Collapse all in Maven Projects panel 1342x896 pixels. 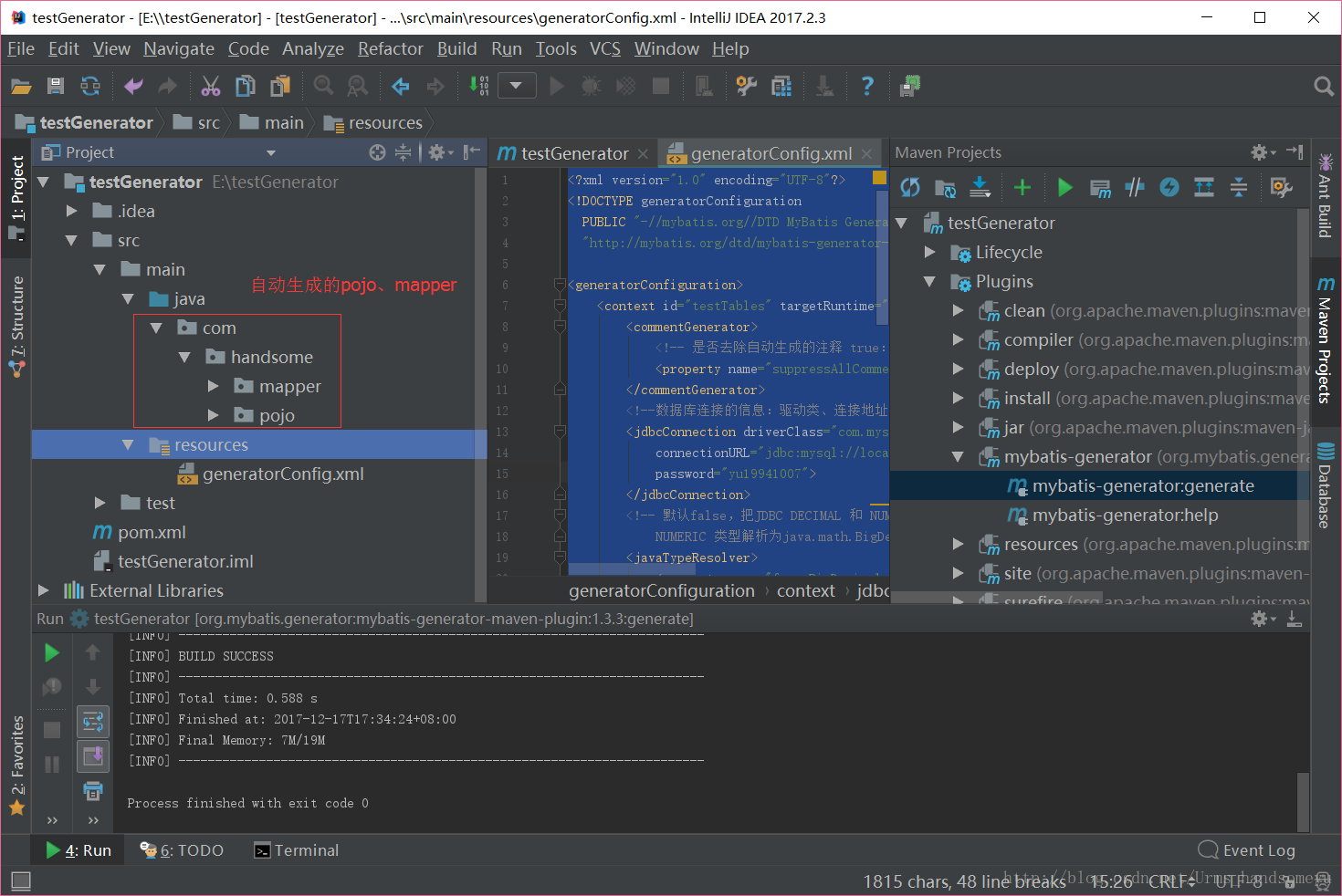[1239, 188]
